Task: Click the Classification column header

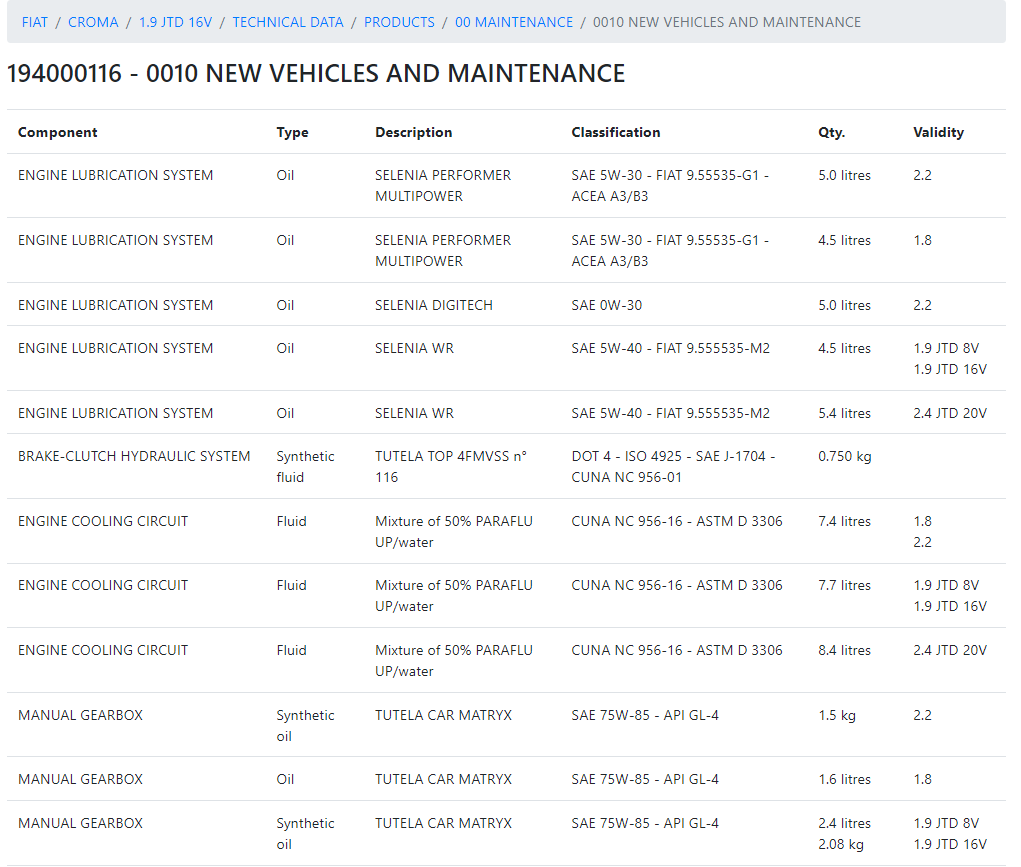Action: [616, 132]
